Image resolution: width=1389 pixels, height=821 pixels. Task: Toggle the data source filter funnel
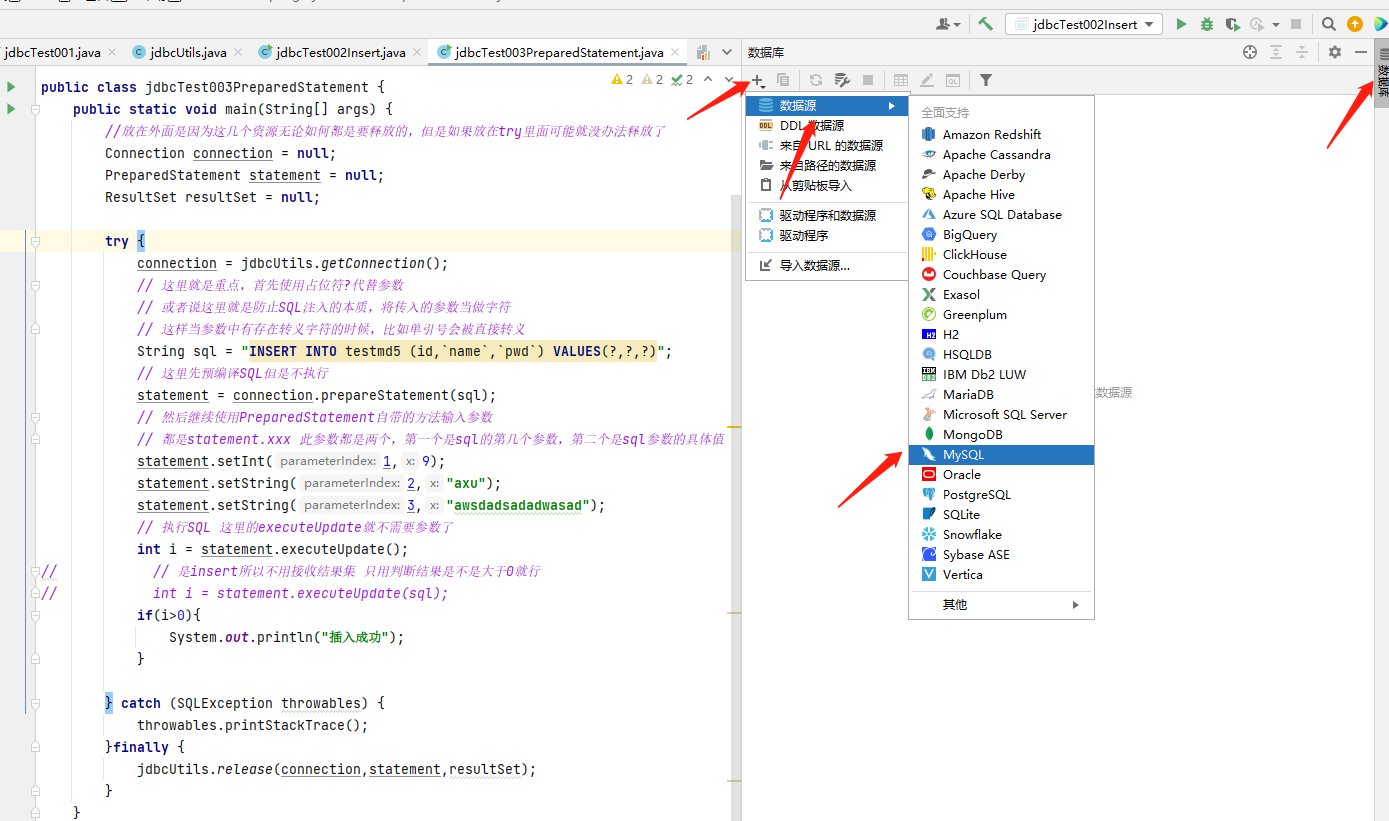987,80
